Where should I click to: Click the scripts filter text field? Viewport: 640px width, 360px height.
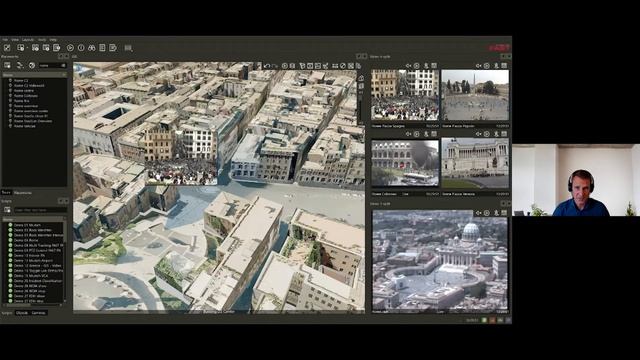click(40, 210)
